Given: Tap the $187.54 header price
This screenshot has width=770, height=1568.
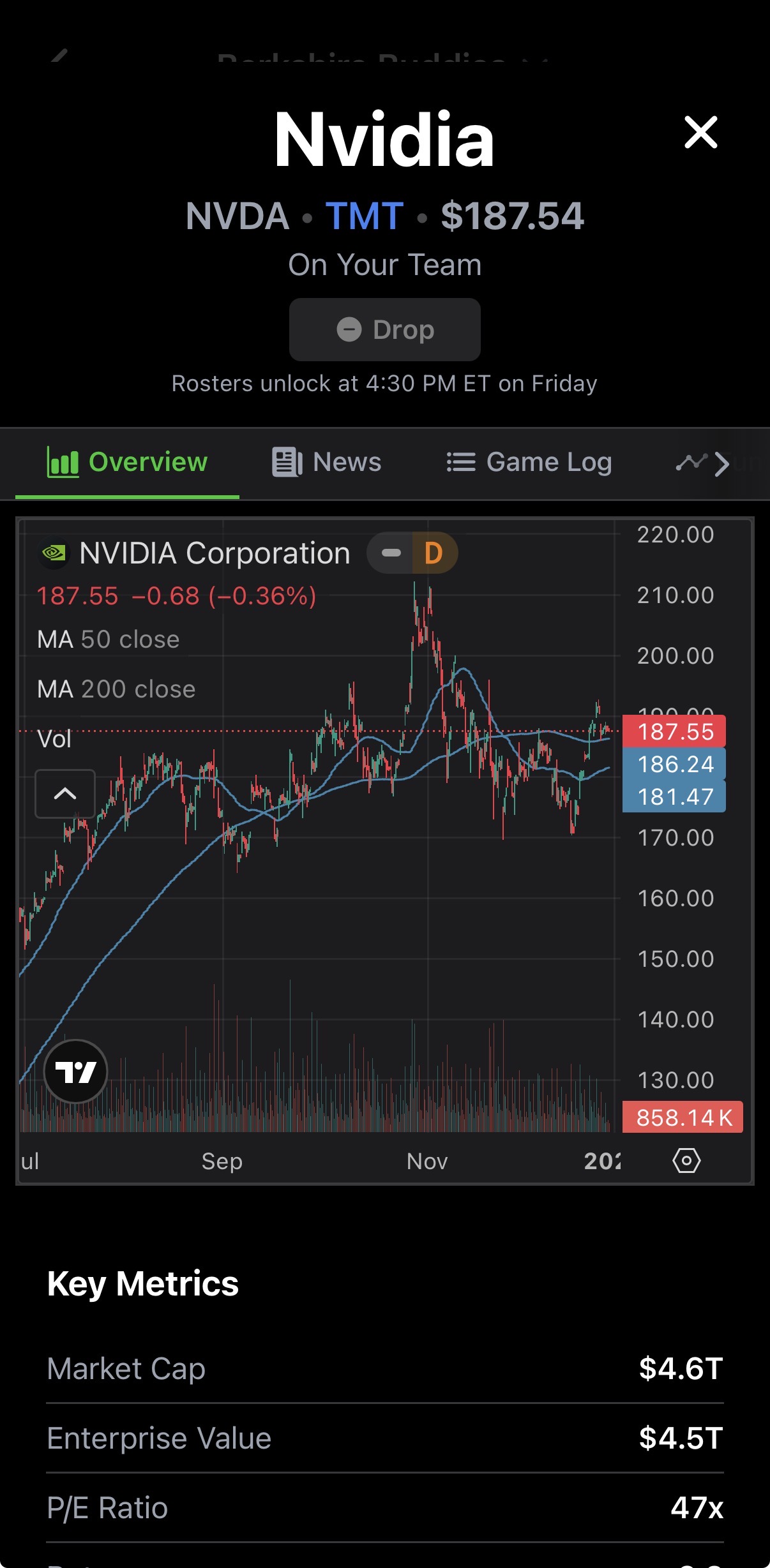Looking at the screenshot, I should pos(512,216).
